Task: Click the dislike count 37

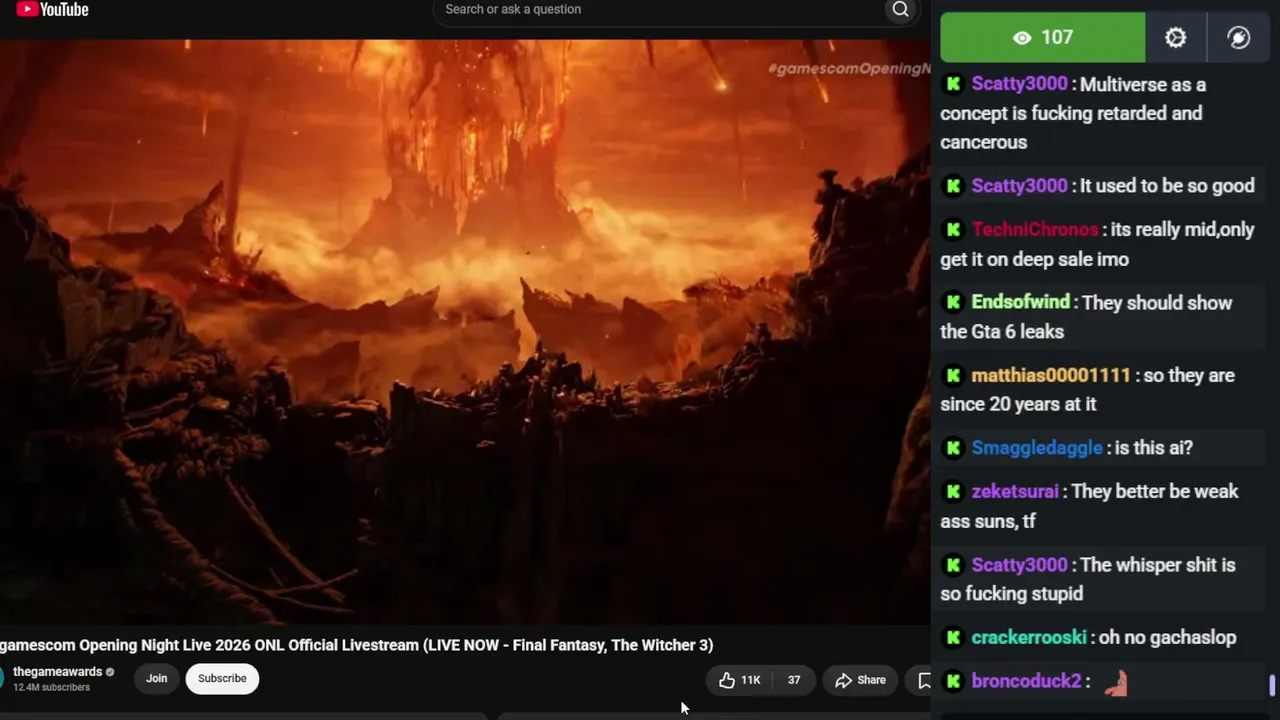Action: [x=794, y=680]
